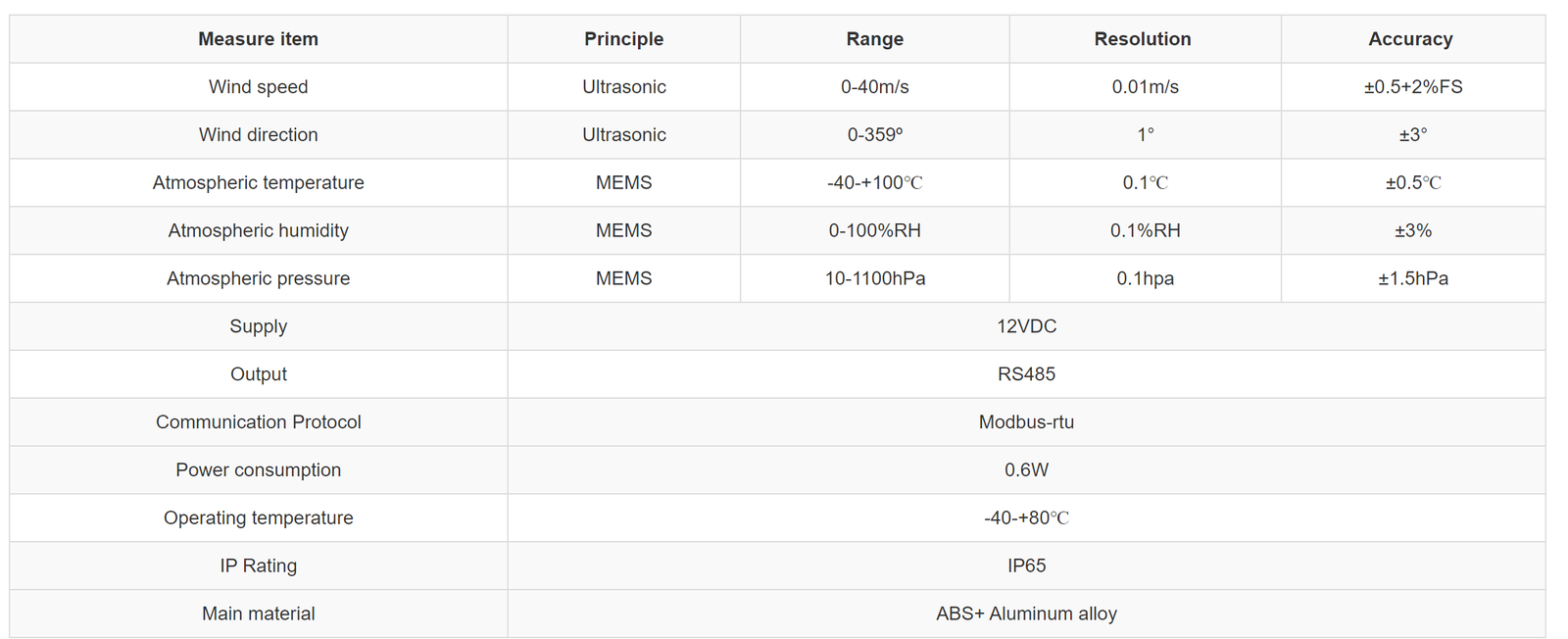Click the Modbus-rtu protocol cell
1568x639 pixels.
point(1026,422)
